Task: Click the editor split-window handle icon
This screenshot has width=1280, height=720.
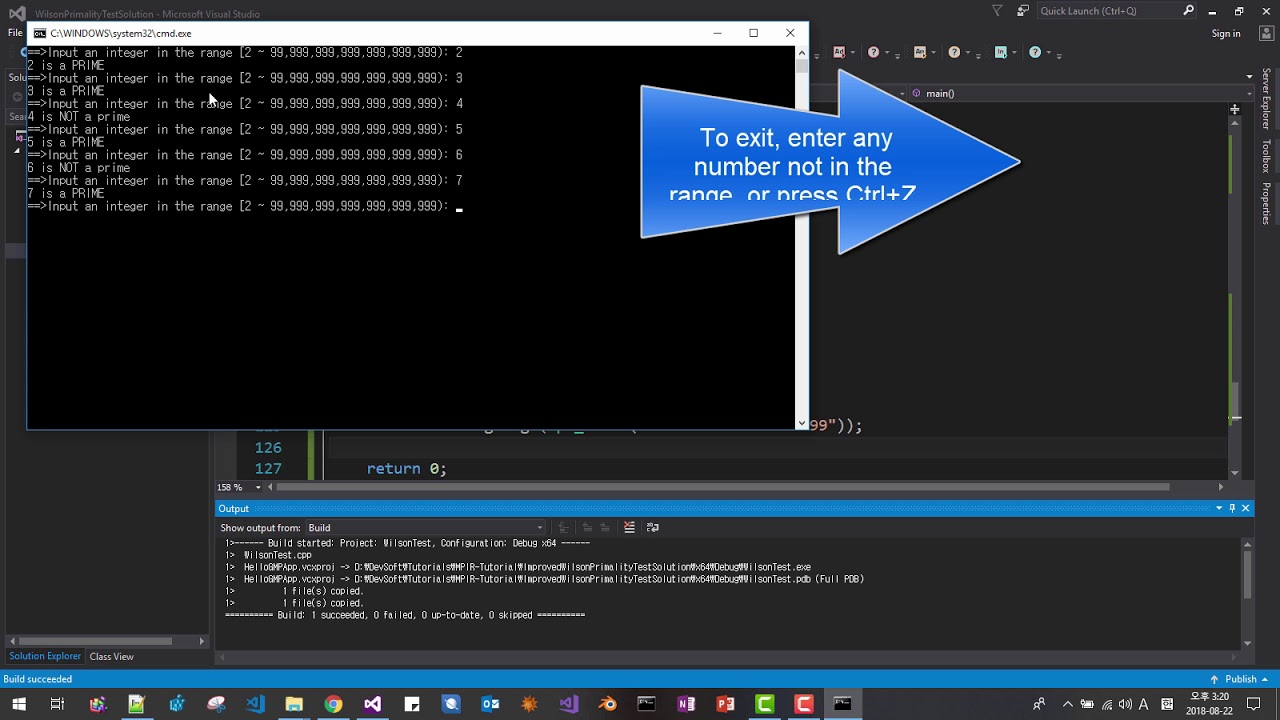Action: tap(1235, 109)
